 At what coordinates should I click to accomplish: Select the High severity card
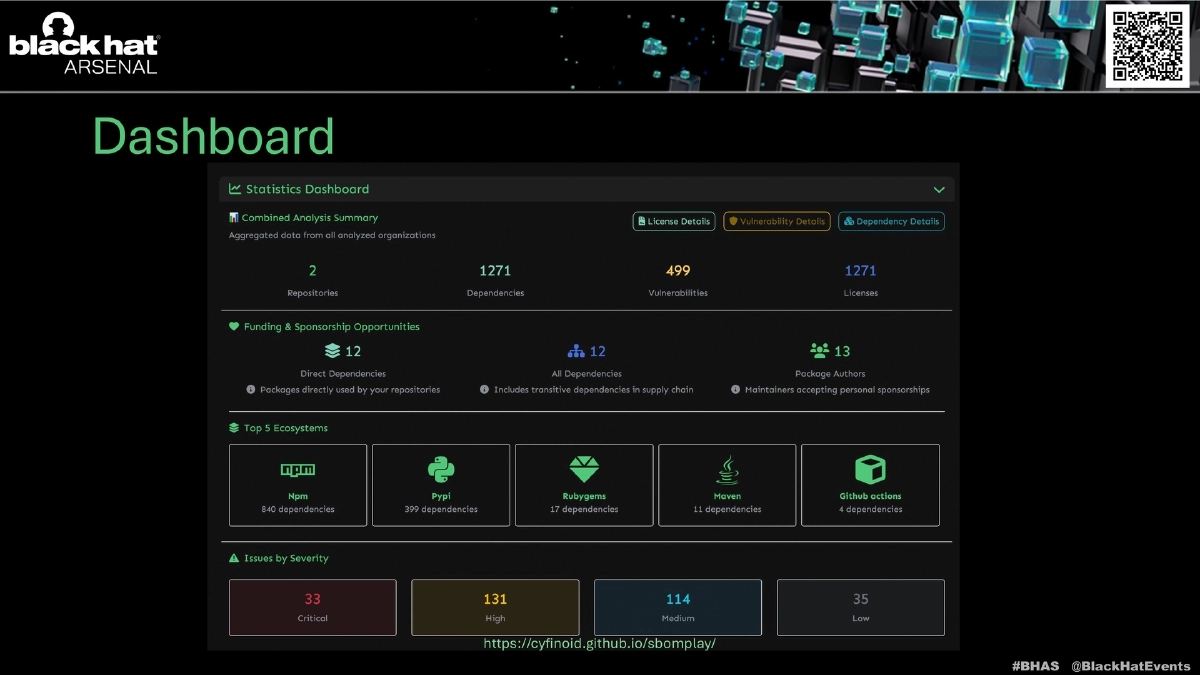[x=495, y=607]
